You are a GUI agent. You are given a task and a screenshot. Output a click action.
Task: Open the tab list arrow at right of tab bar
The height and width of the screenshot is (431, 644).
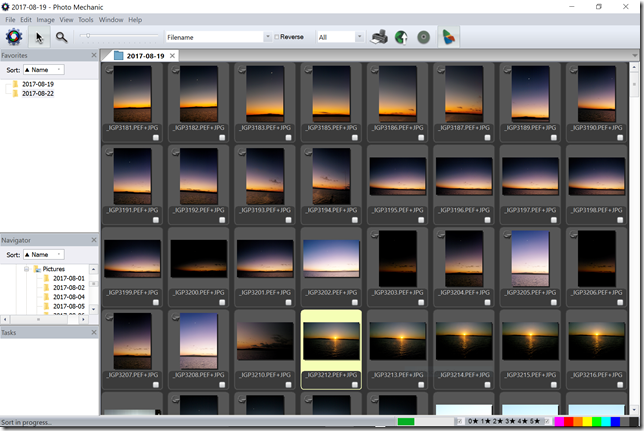coord(635,55)
